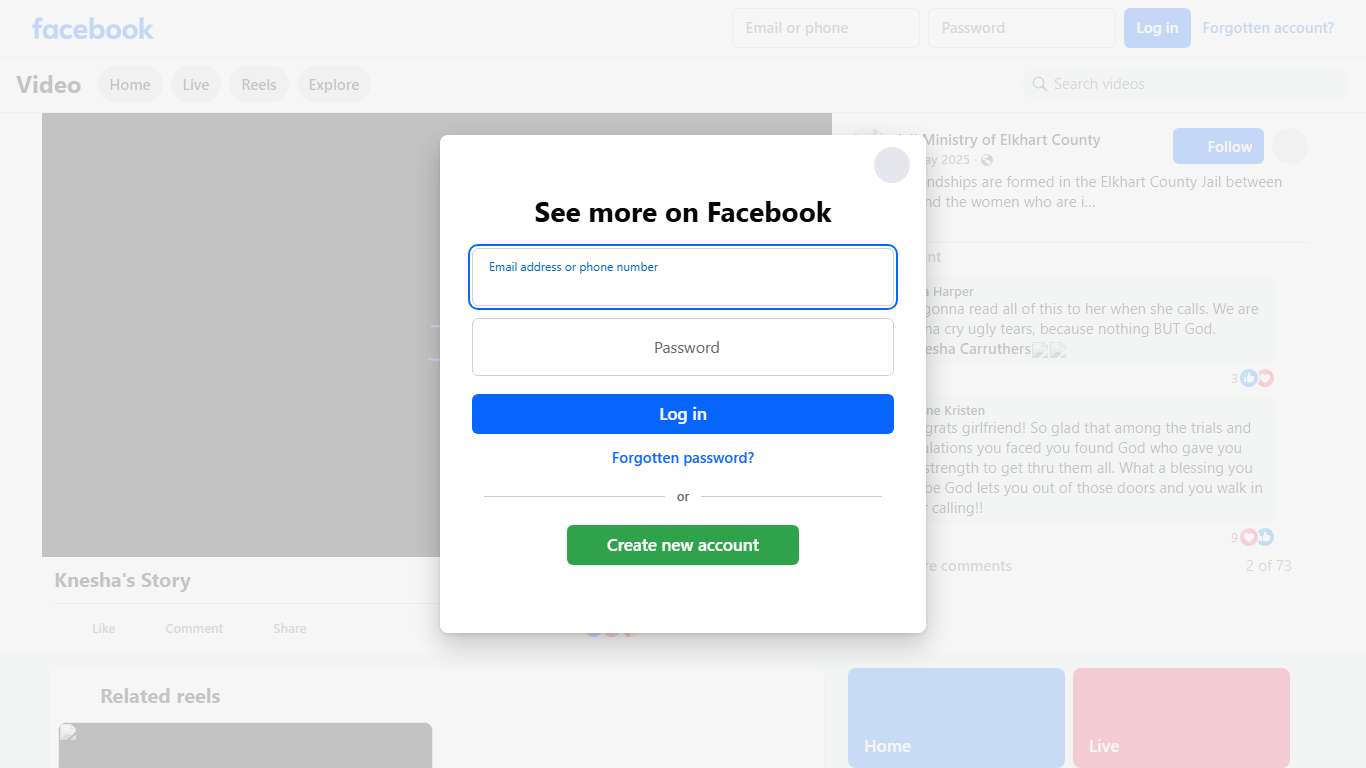Open the first related reel thumbnail

click(245, 745)
